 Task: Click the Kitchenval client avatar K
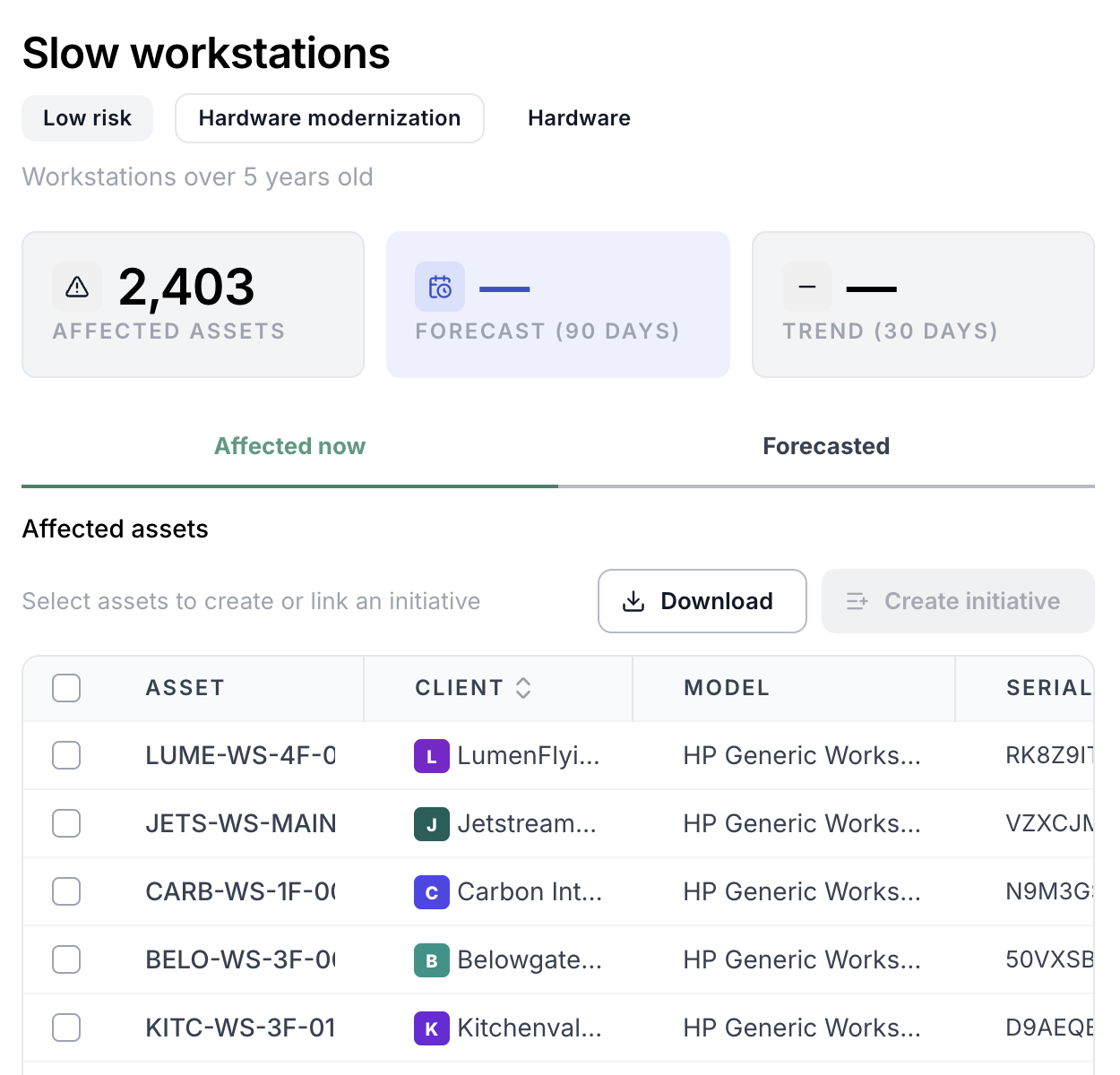pyautogui.click(x=431, y=1028)
